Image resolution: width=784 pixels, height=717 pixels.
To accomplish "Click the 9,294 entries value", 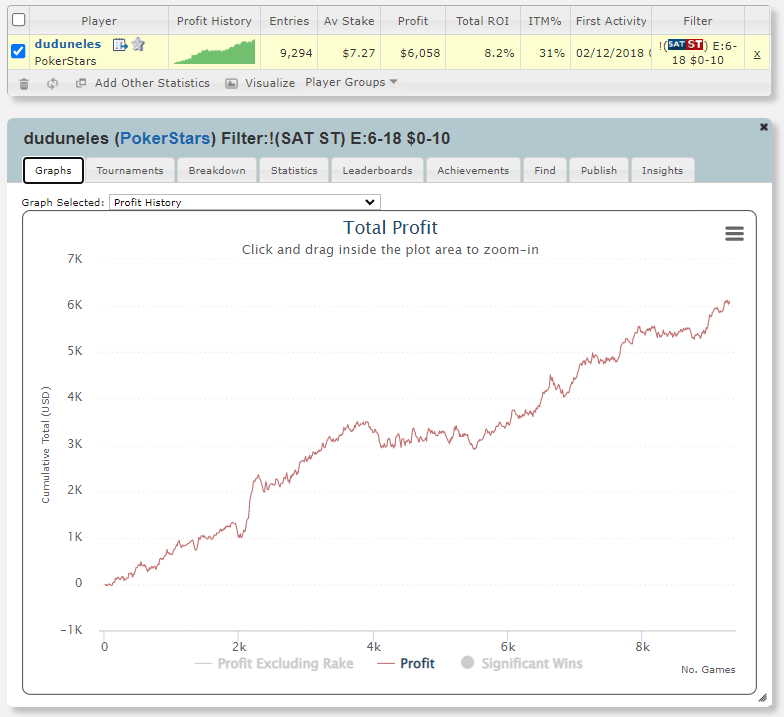I will pyautogui.click(x=296, y=53).
